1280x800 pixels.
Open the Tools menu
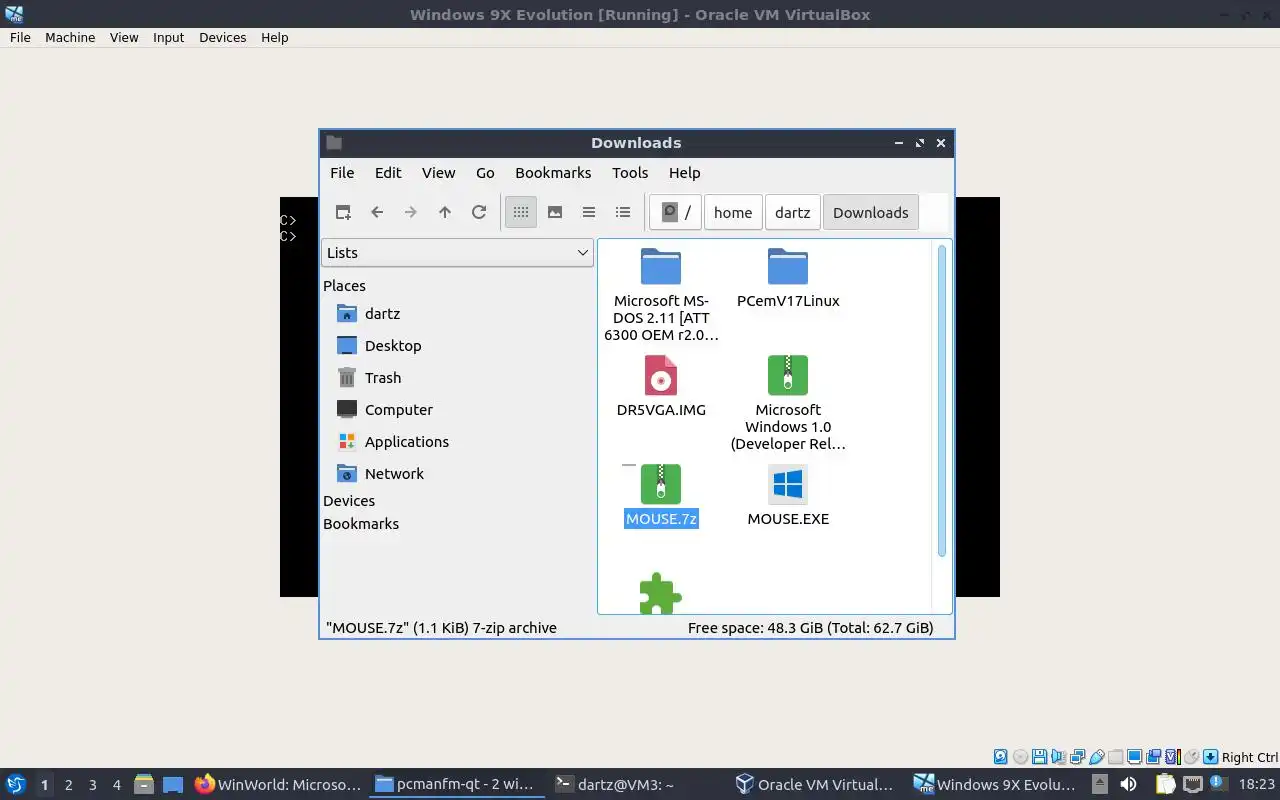coord(630,173)
